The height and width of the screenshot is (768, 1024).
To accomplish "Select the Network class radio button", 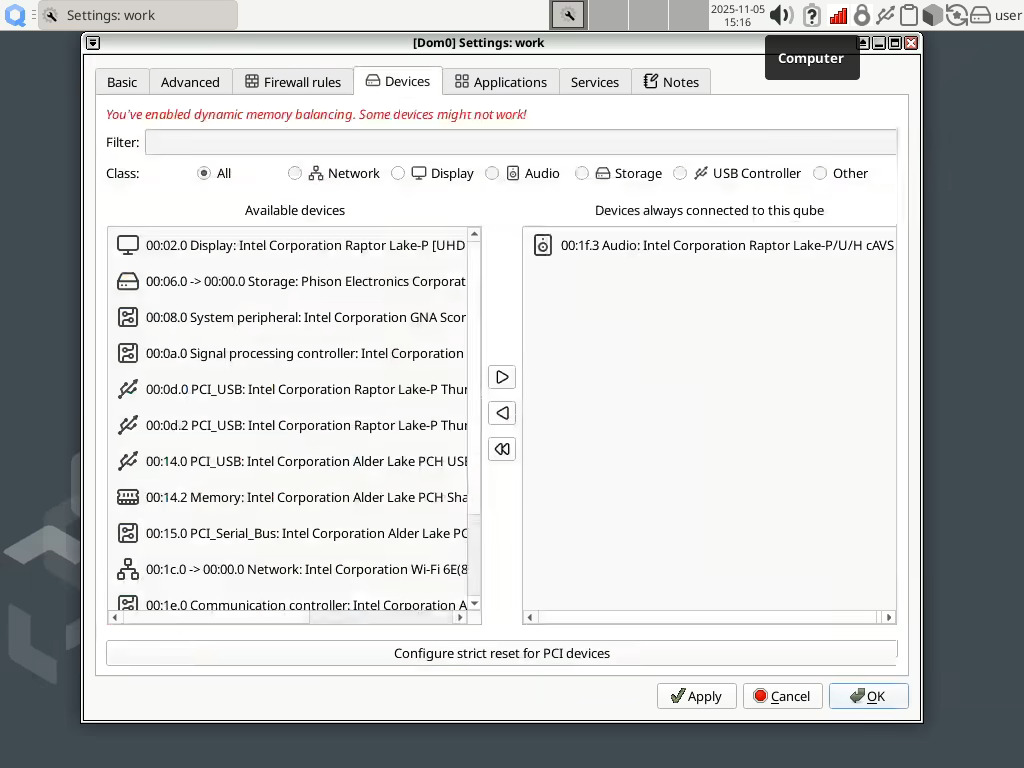I will click(295, 173).
